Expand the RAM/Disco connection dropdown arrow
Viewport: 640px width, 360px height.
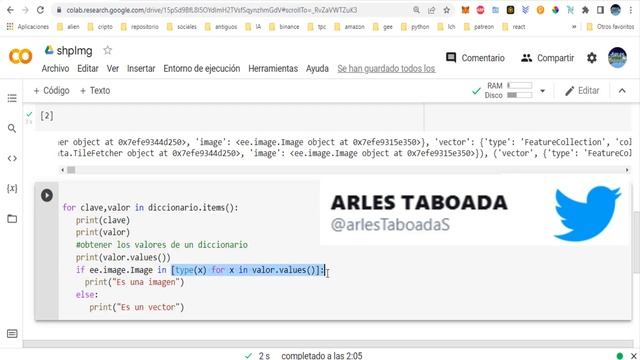[x=542, y=91]
